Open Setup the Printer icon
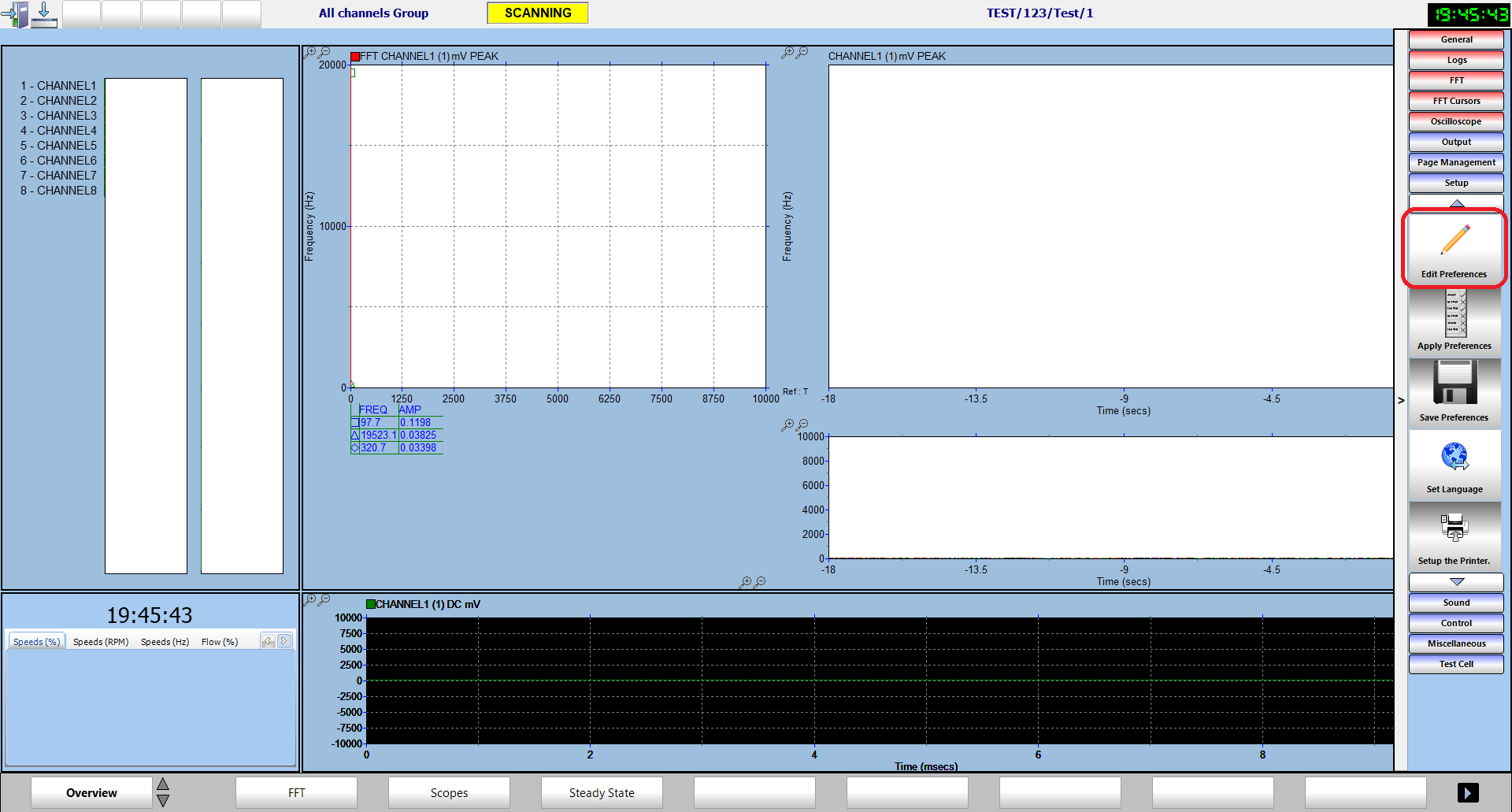This screenshot has width=1512, height=812. pyautogui.click(x=1455, y=536)
